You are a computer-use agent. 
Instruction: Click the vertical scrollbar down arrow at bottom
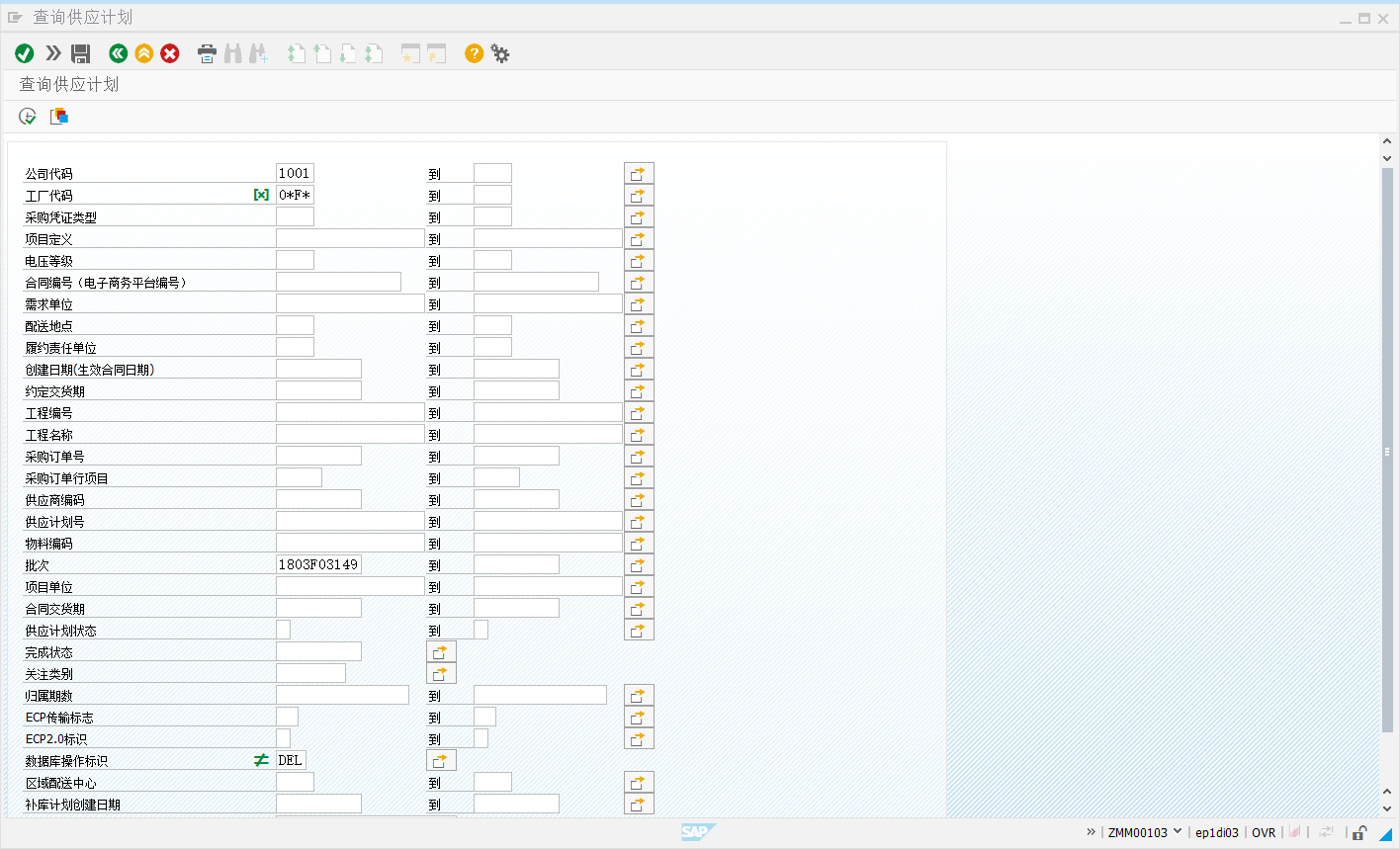(1387, 808)
